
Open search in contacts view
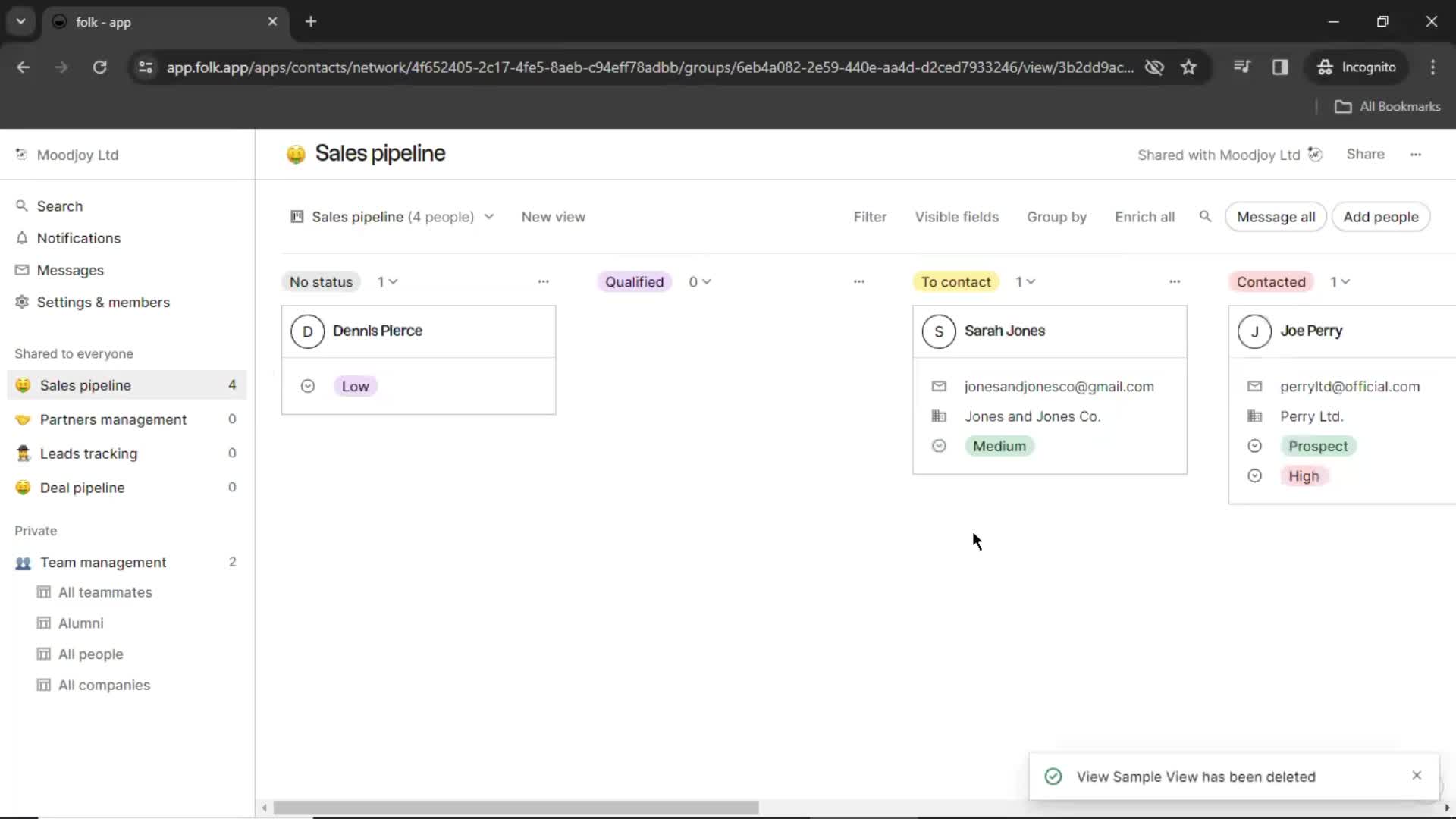(x=1205, y=217)
